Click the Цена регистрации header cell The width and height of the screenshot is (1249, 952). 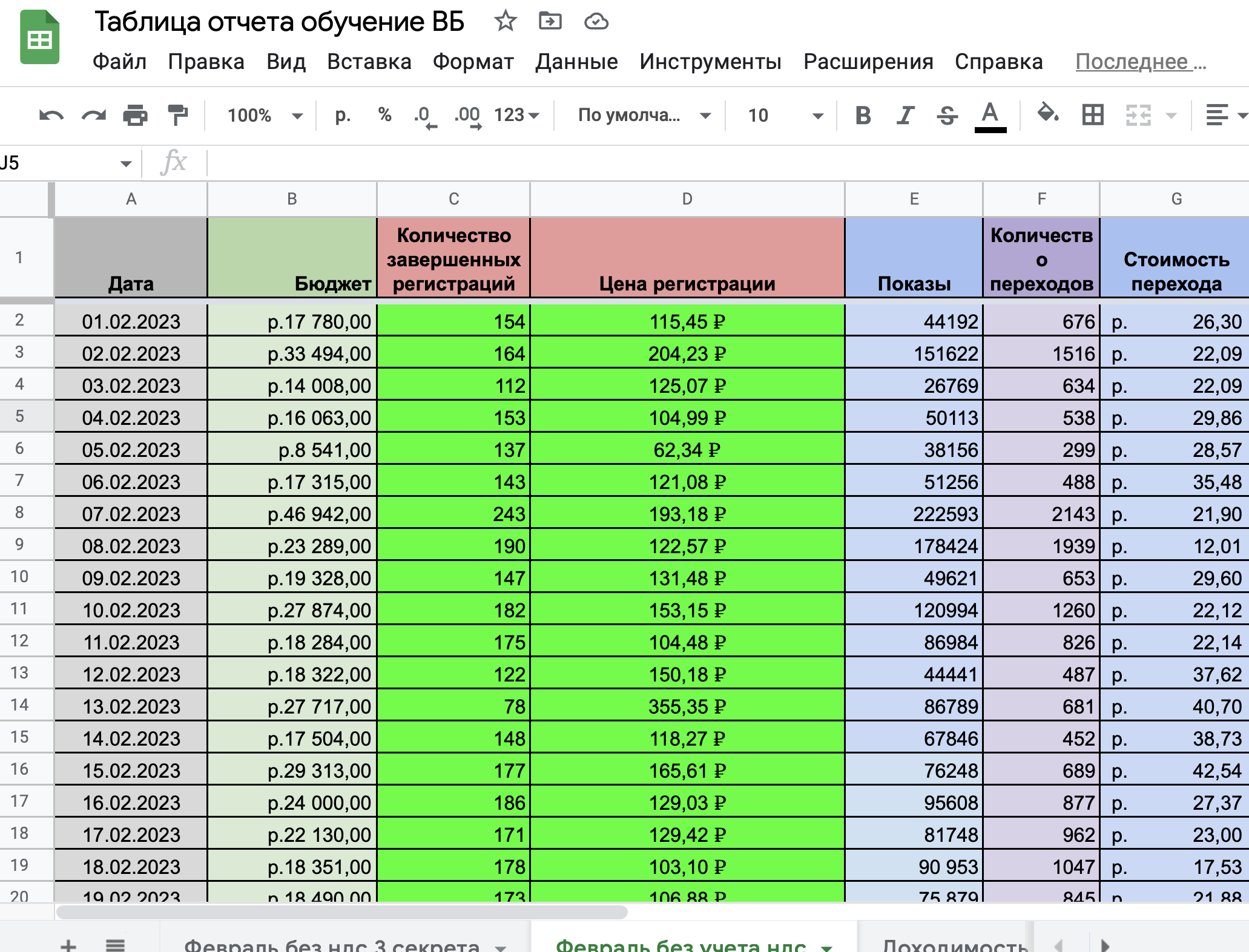coord(687,257)
